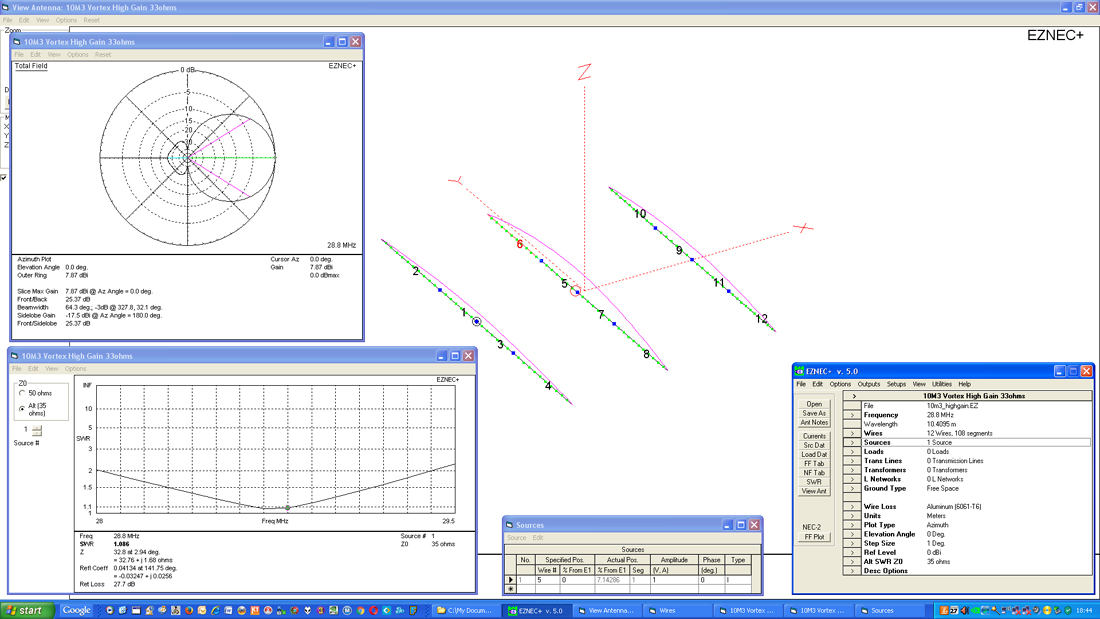Click the Windows Start button

(x=28, y=610)
